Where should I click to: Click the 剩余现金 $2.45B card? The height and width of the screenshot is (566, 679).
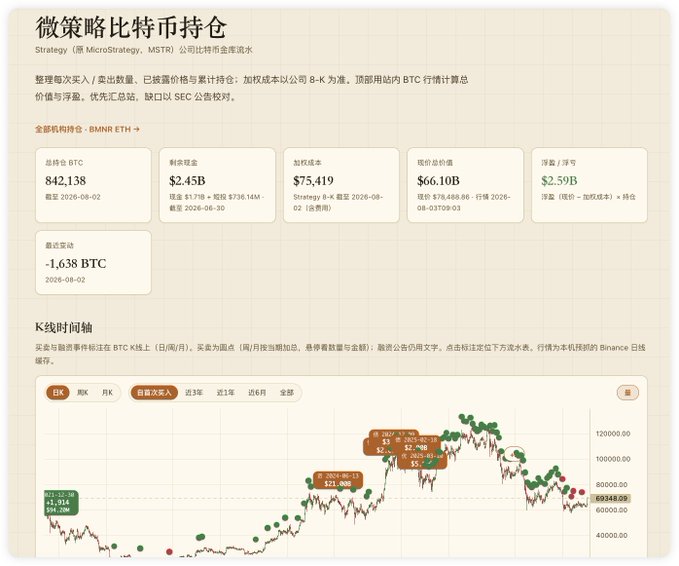pos(217,185)
